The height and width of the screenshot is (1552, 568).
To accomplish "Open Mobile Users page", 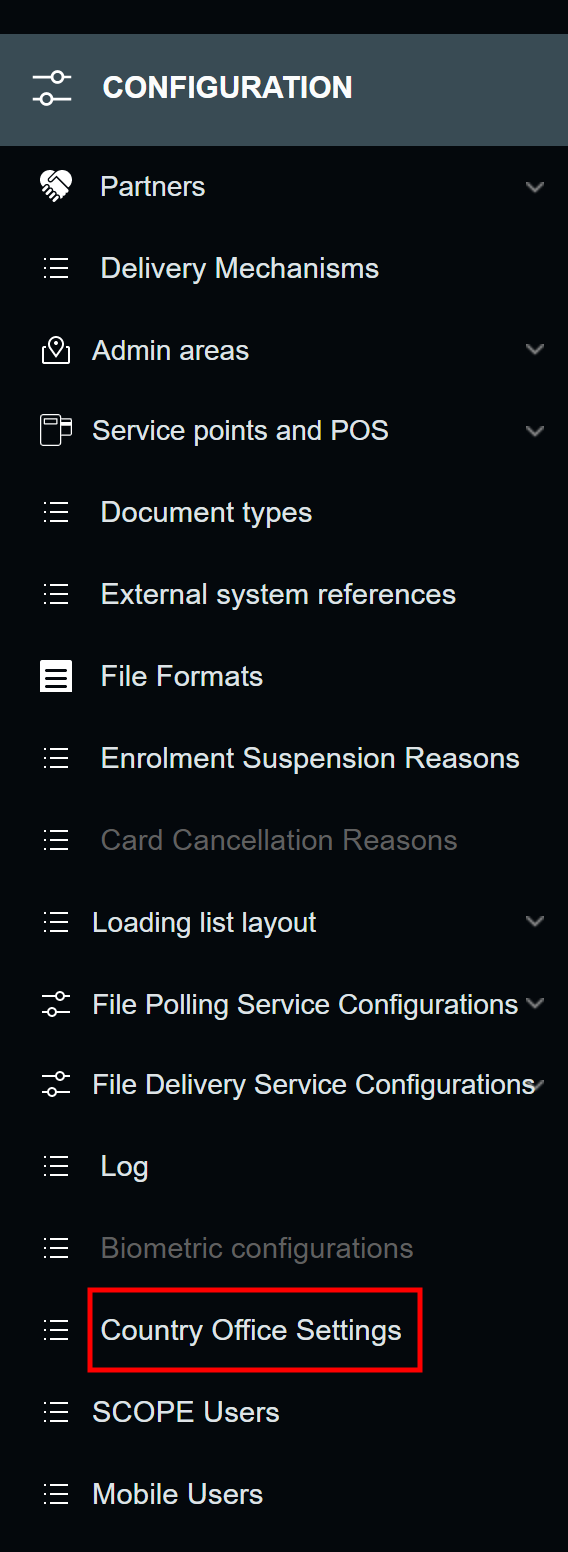I will tap(178, 1494).
